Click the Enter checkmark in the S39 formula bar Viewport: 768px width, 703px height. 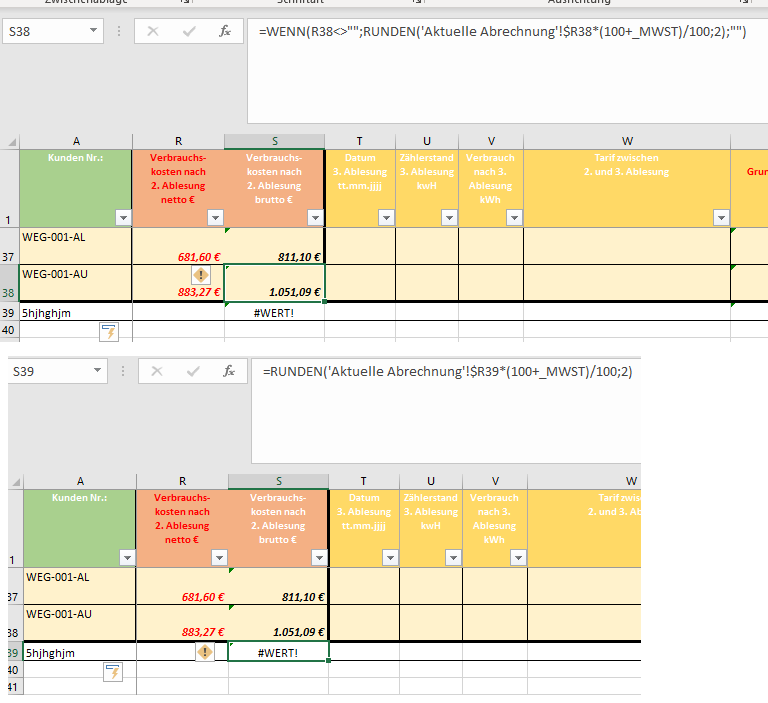click(x=193, y=371)
